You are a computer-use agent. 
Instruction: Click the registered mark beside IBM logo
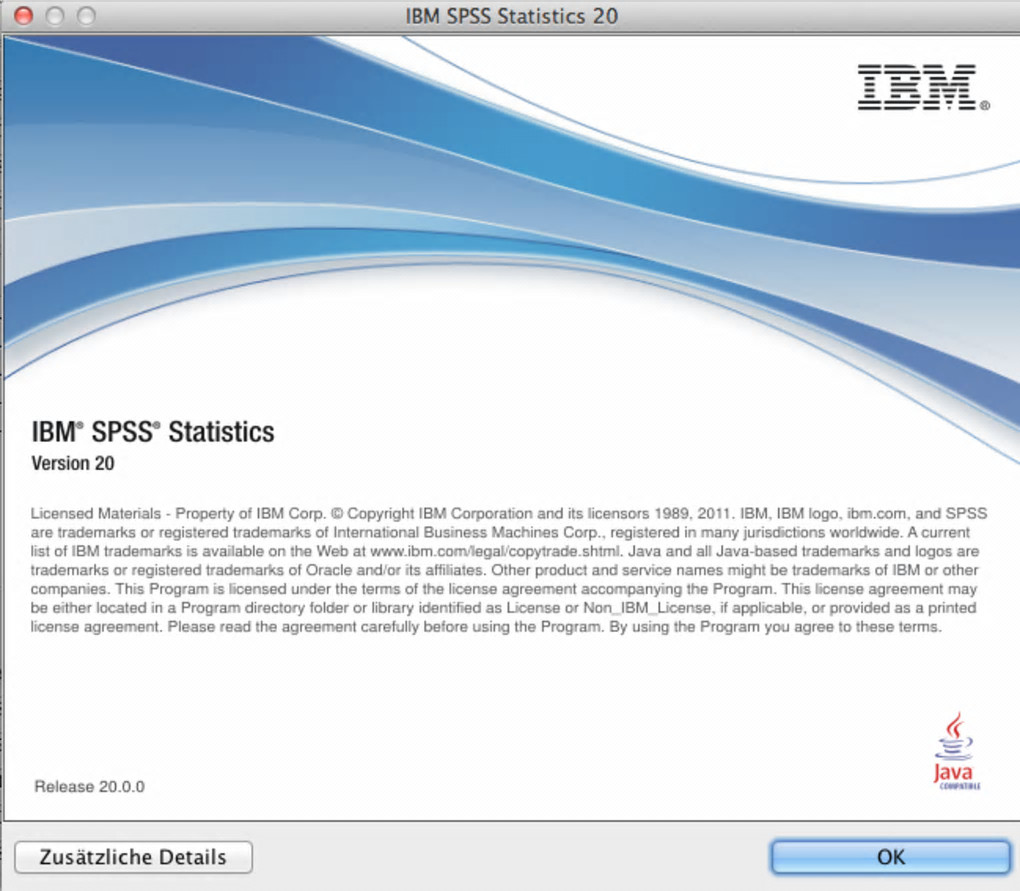tap(985, 105)
